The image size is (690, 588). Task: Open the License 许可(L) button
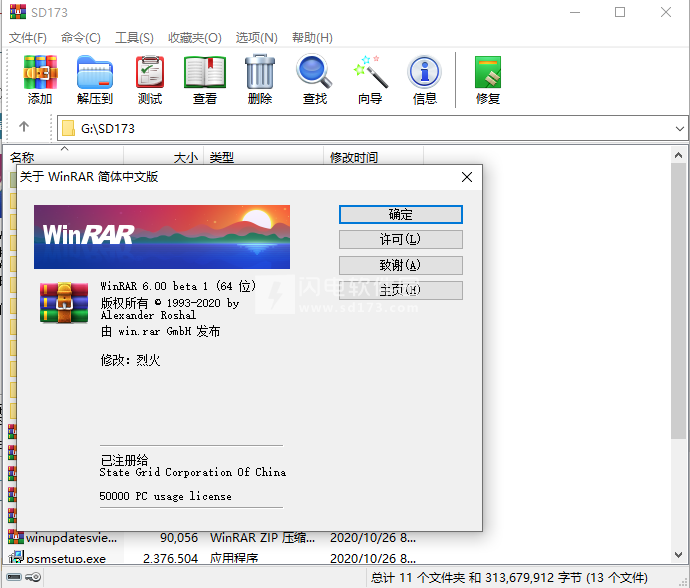pos(400,239)
